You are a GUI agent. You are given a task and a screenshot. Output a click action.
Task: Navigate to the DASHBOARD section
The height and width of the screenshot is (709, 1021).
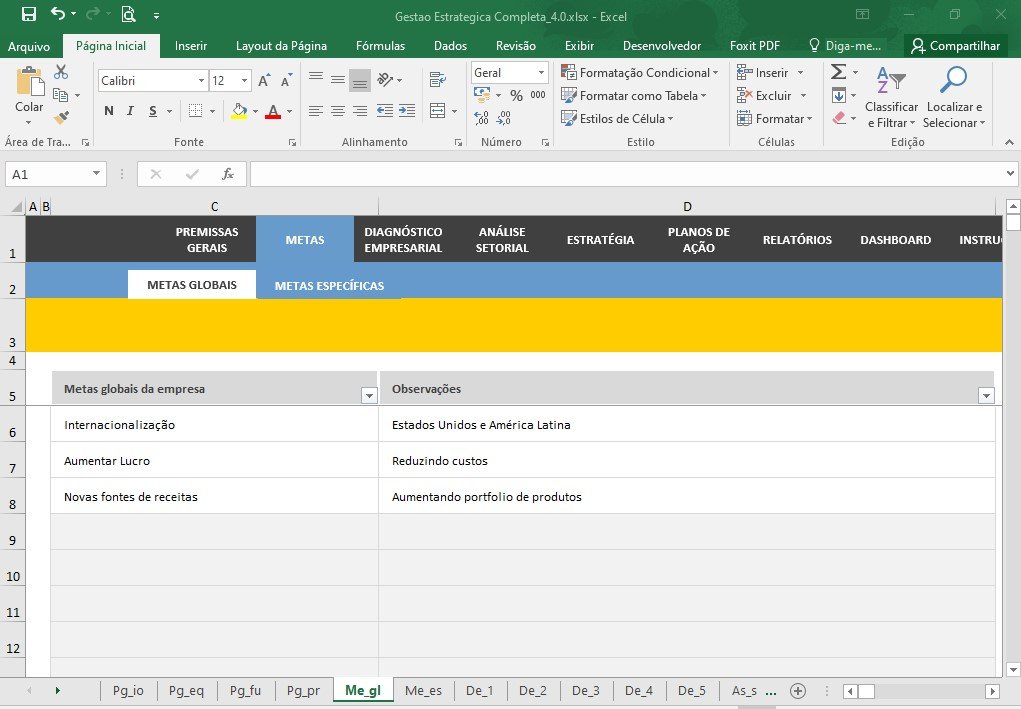(x=895, y=240)
